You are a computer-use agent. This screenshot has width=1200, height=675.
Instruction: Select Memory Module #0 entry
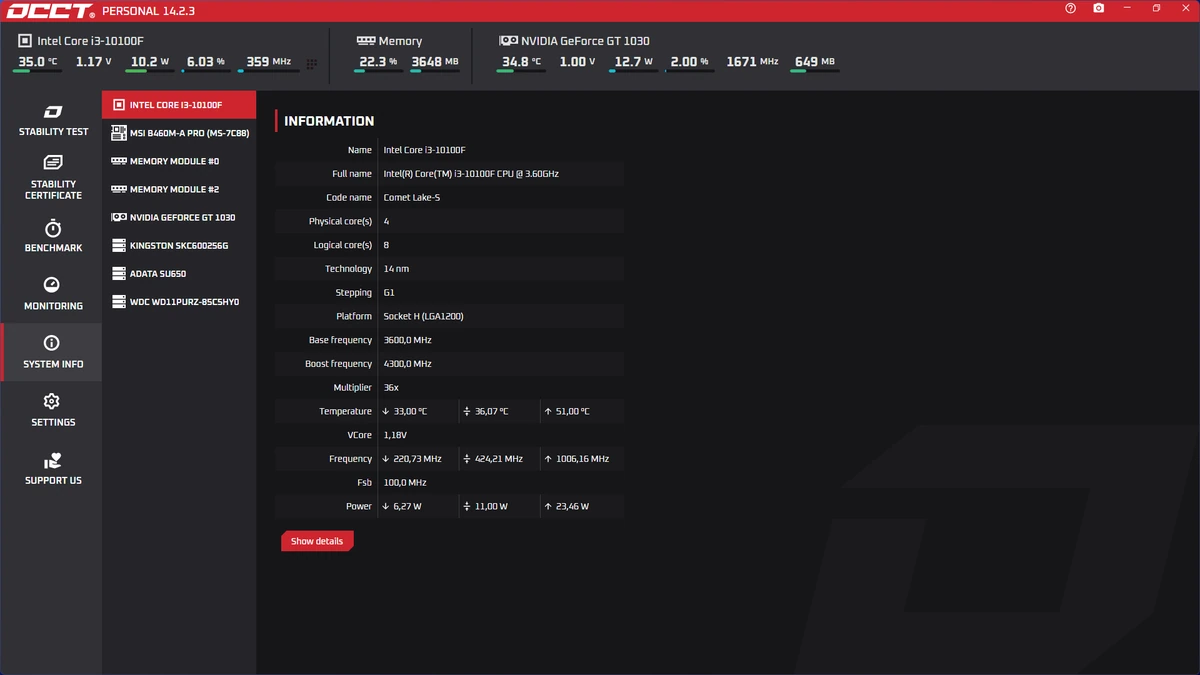pyautogui.click(x=179, y=161)
